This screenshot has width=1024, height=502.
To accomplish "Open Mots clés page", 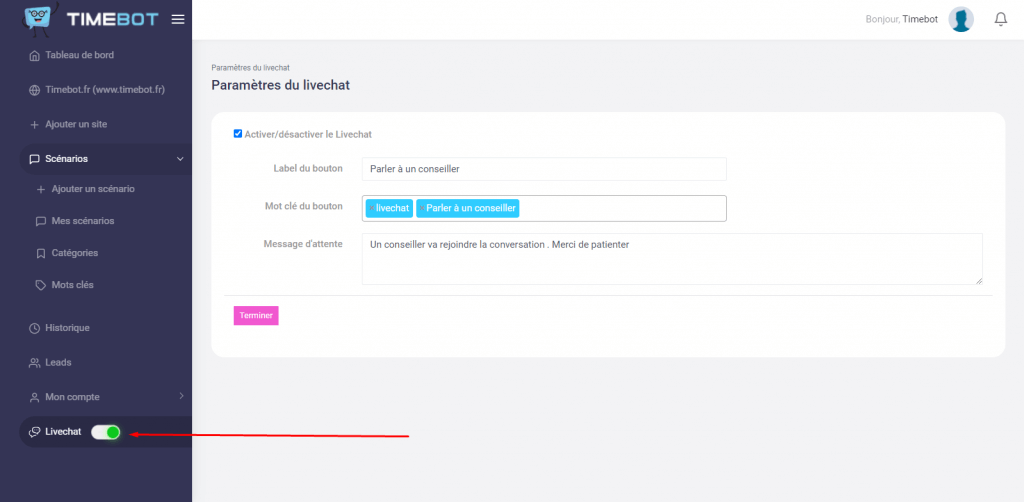I will pos(72,285).
